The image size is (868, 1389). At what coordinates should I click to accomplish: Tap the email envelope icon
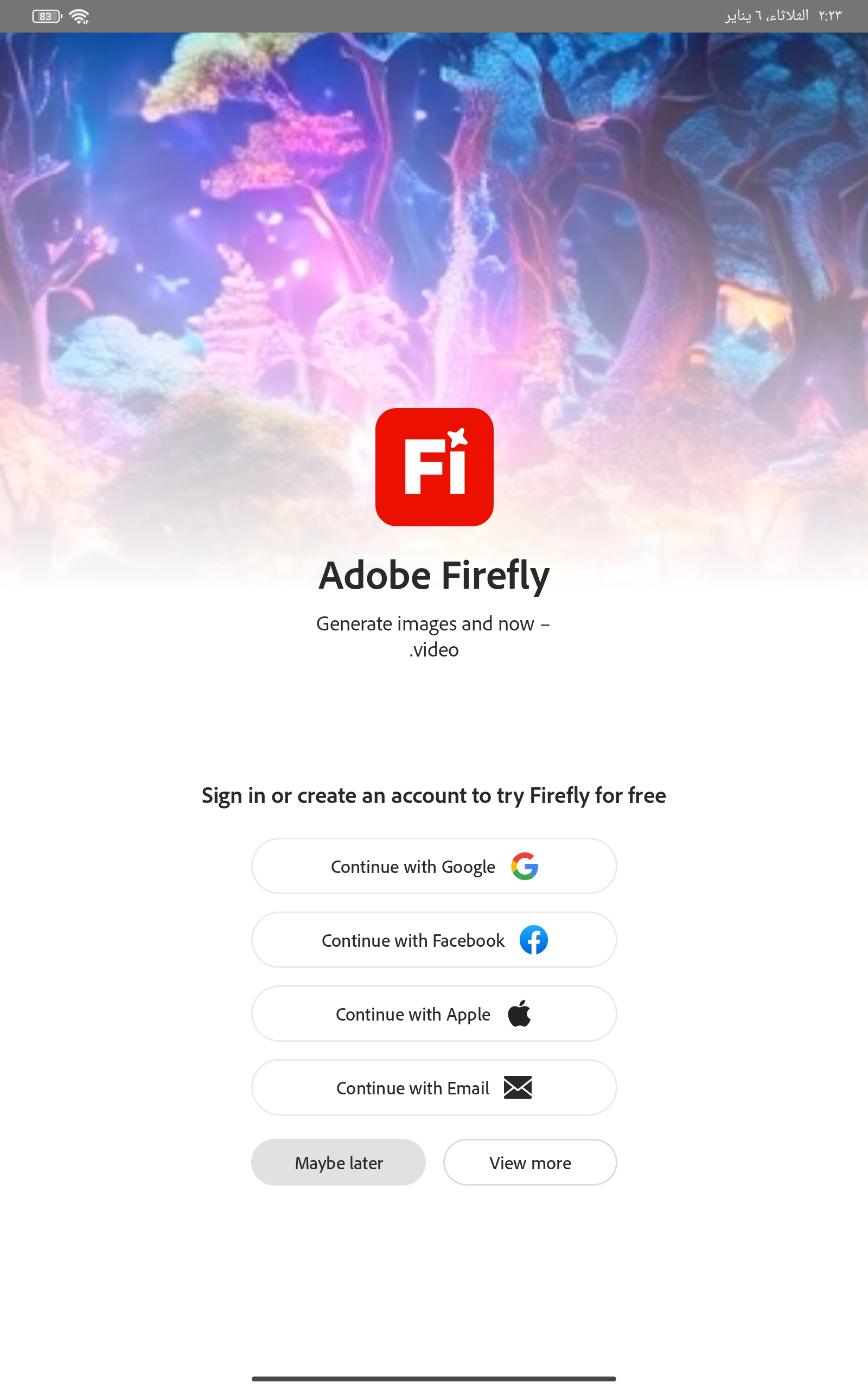coord(517,1087)
